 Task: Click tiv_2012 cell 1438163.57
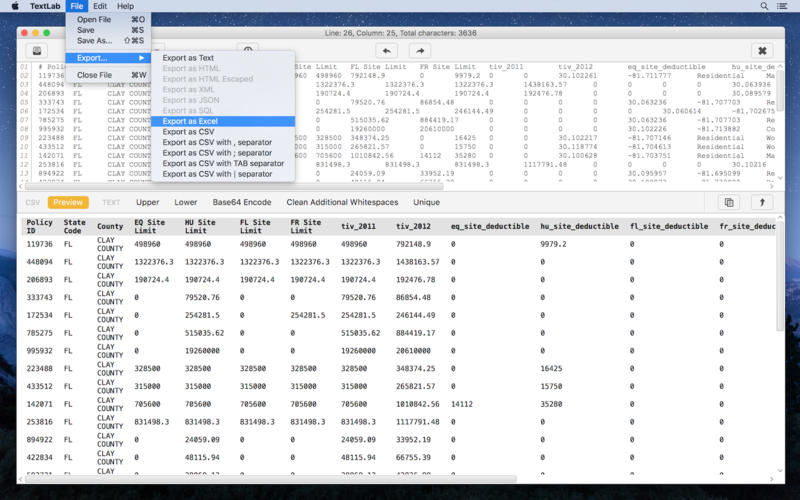pyautogui.click(x=417, y=262)
